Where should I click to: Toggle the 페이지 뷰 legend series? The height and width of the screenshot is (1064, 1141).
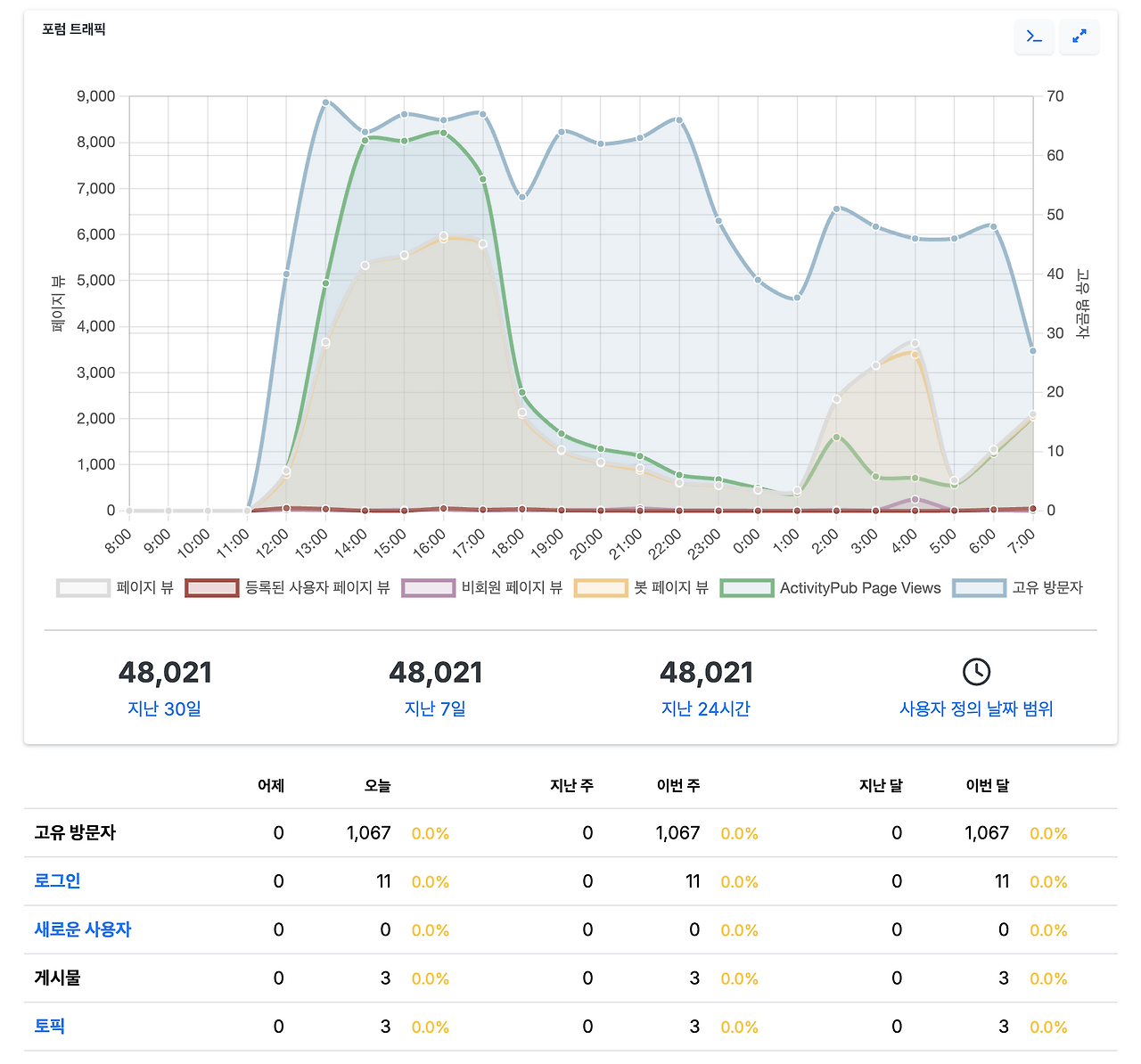point(116,588)
